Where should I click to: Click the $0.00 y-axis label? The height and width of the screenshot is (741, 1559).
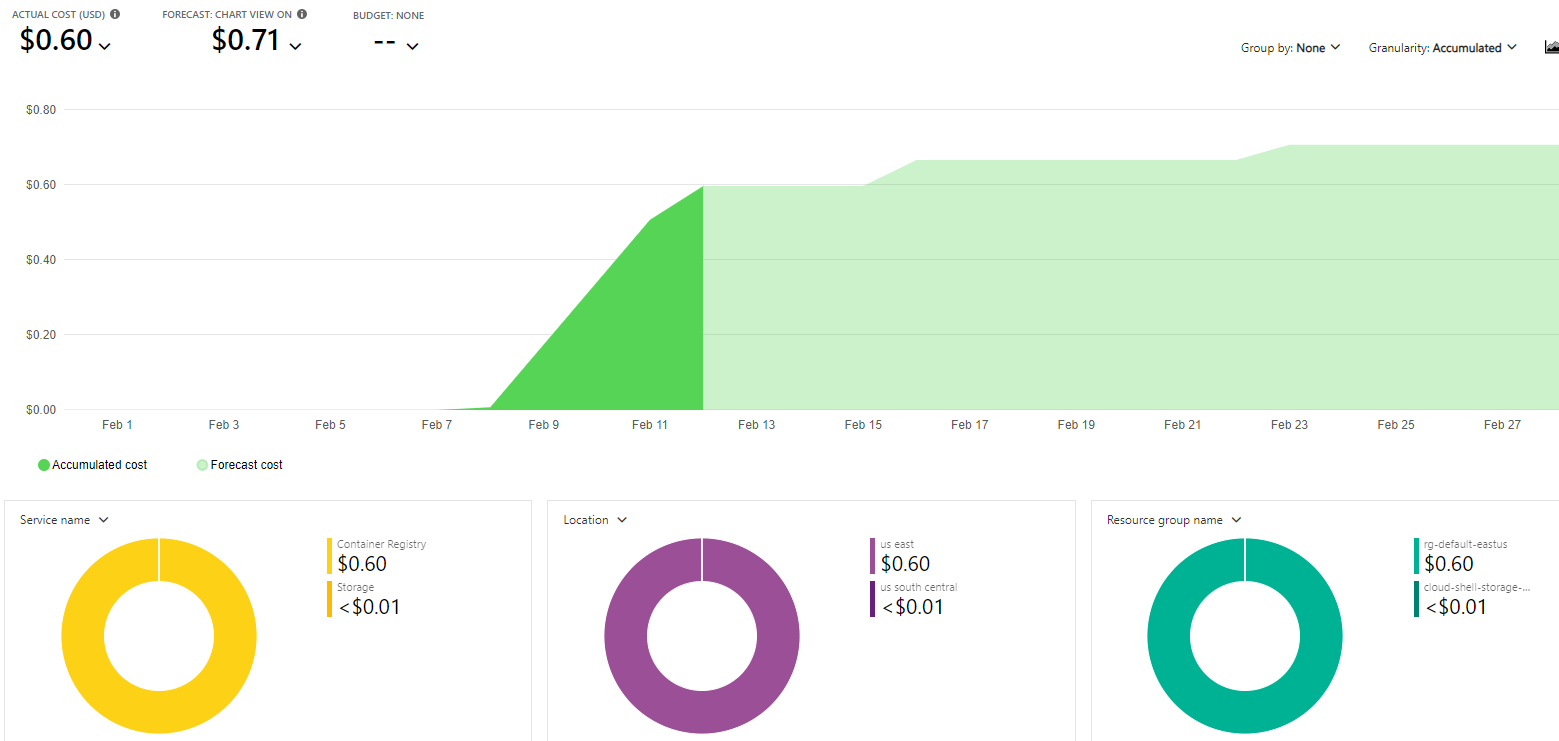[41, 410]
